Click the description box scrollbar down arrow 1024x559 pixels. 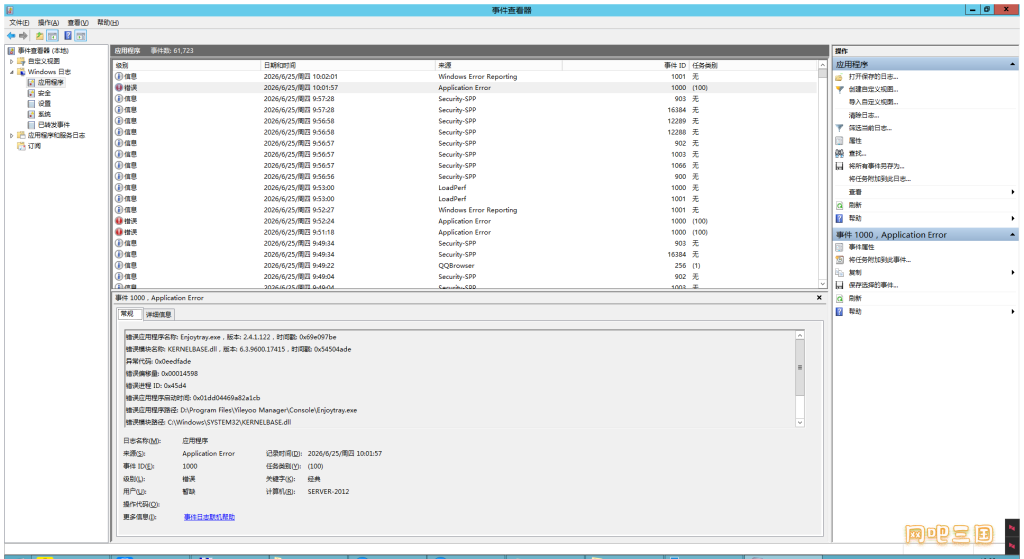[799, 423]
